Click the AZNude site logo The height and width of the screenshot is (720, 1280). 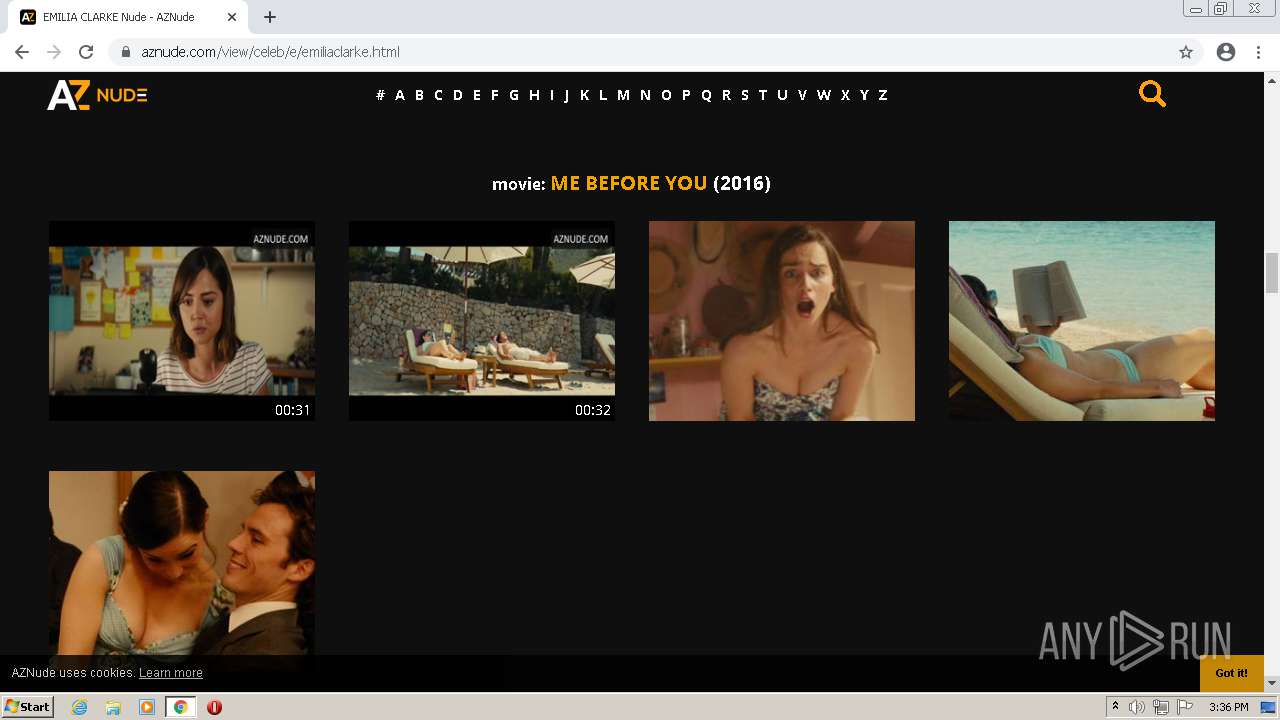tap(97, 95)
